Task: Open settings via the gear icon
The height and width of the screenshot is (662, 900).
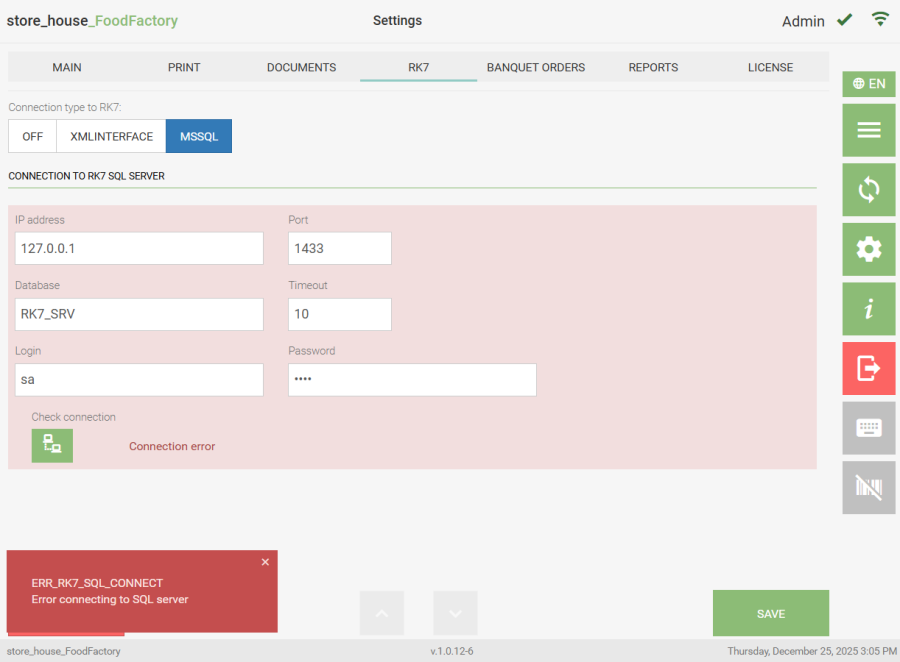Action: click(x=868, y=249)
